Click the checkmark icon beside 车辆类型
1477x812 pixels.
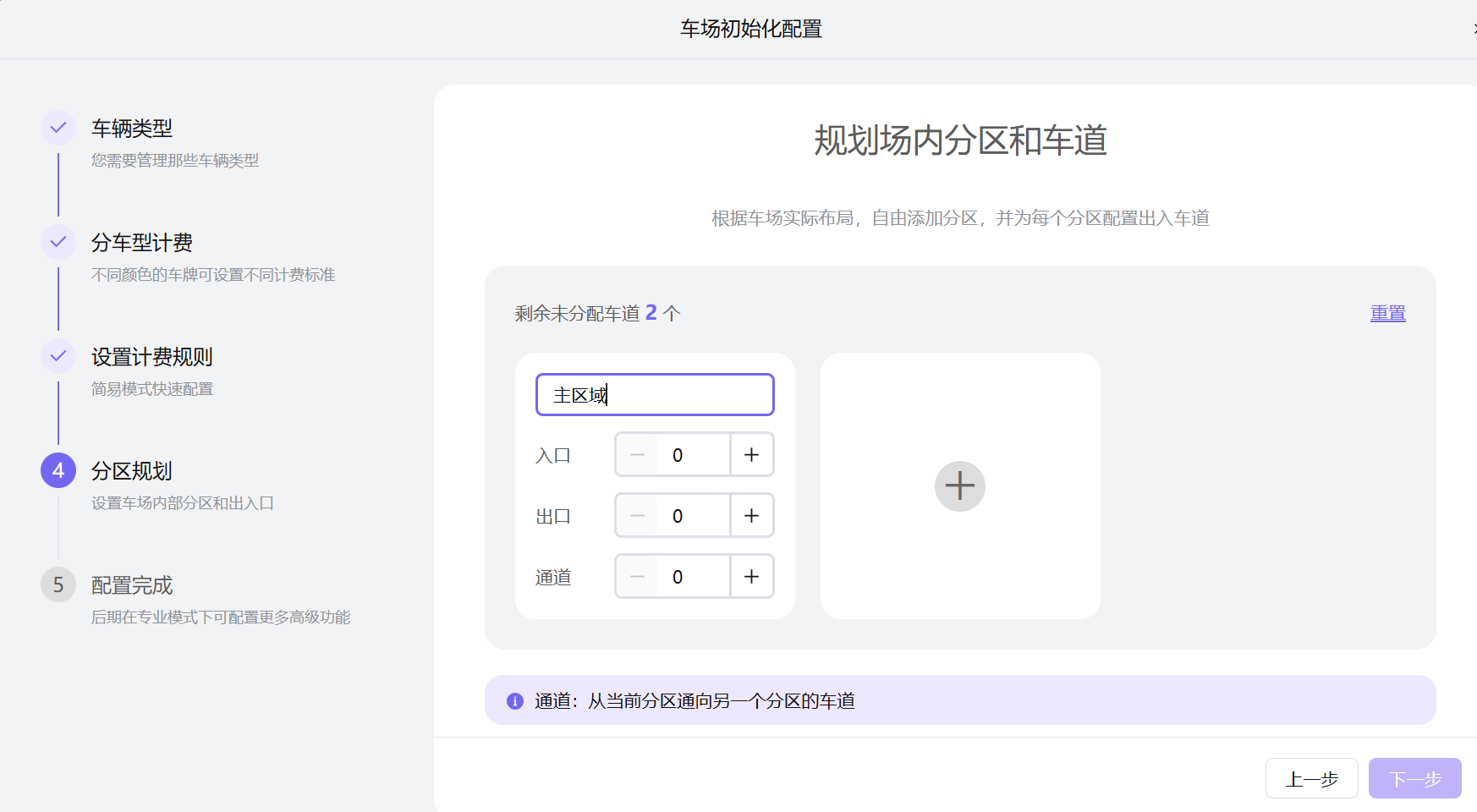(x=58, y=128)
